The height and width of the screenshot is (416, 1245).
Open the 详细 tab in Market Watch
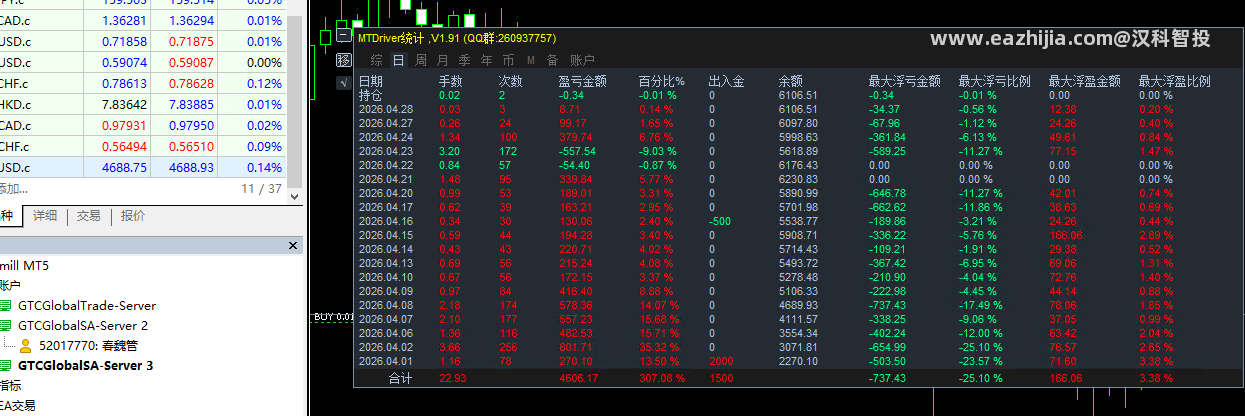[x=45, y=215]
